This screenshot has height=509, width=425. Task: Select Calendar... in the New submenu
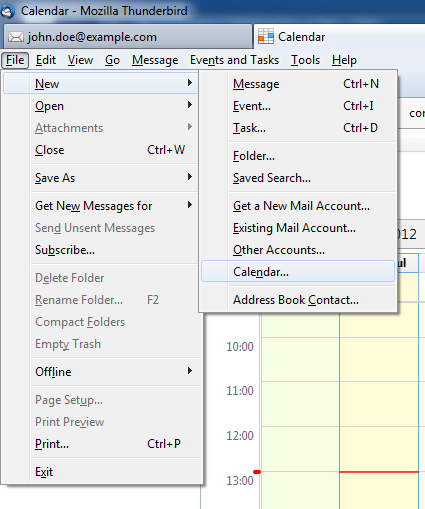pos(298,272)
